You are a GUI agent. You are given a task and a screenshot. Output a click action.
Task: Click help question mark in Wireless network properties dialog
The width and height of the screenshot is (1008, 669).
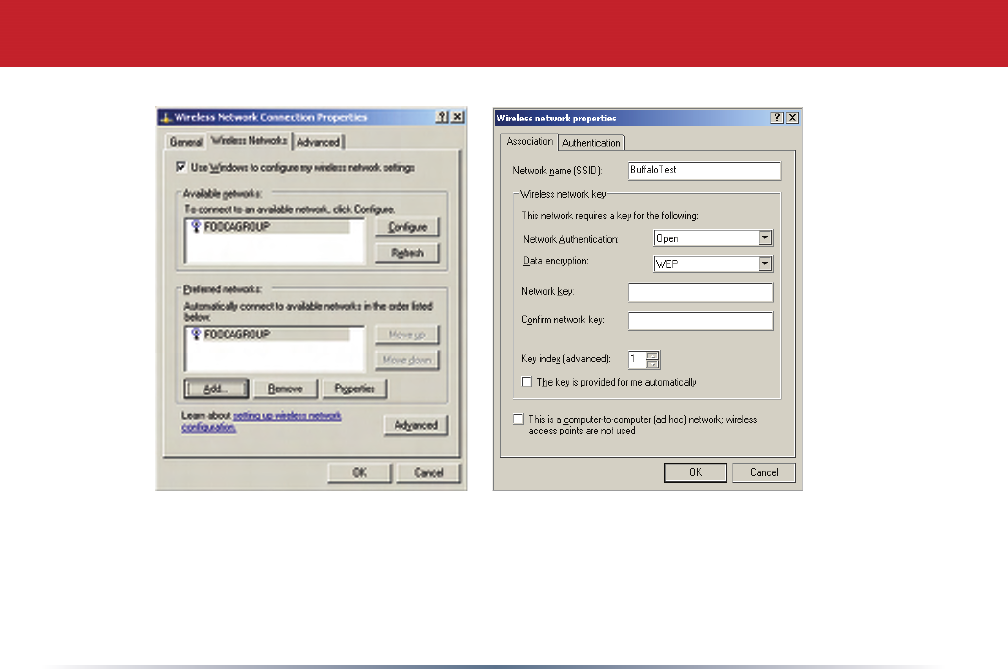pyautogui.click(x=777, y=118)
